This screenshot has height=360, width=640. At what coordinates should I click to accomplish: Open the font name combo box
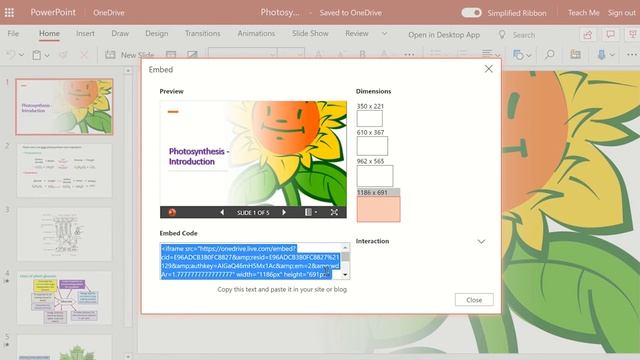click(242, 54)
